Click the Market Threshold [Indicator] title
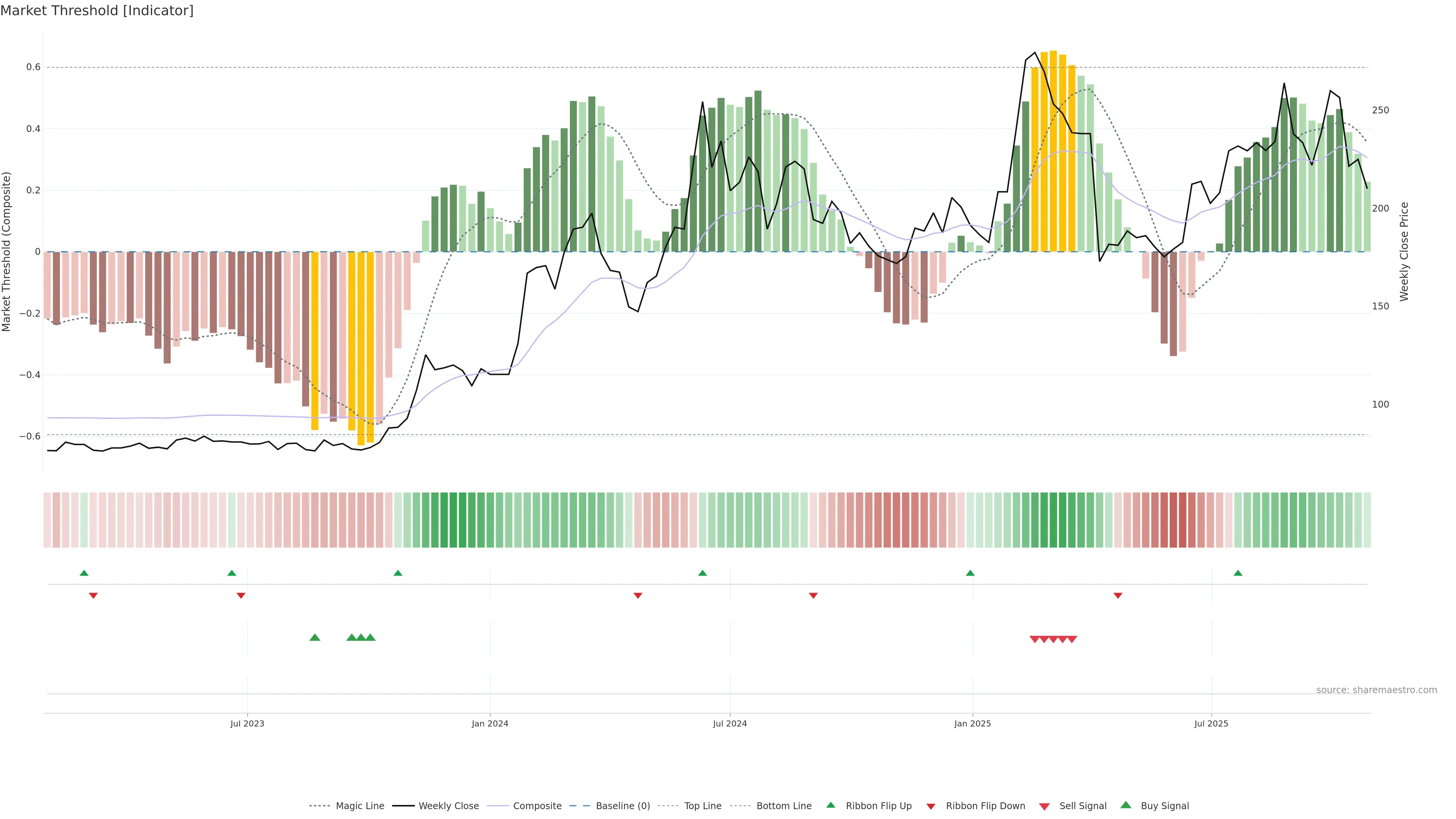This screenshot has width=1456, height=819. pos(97,11)
